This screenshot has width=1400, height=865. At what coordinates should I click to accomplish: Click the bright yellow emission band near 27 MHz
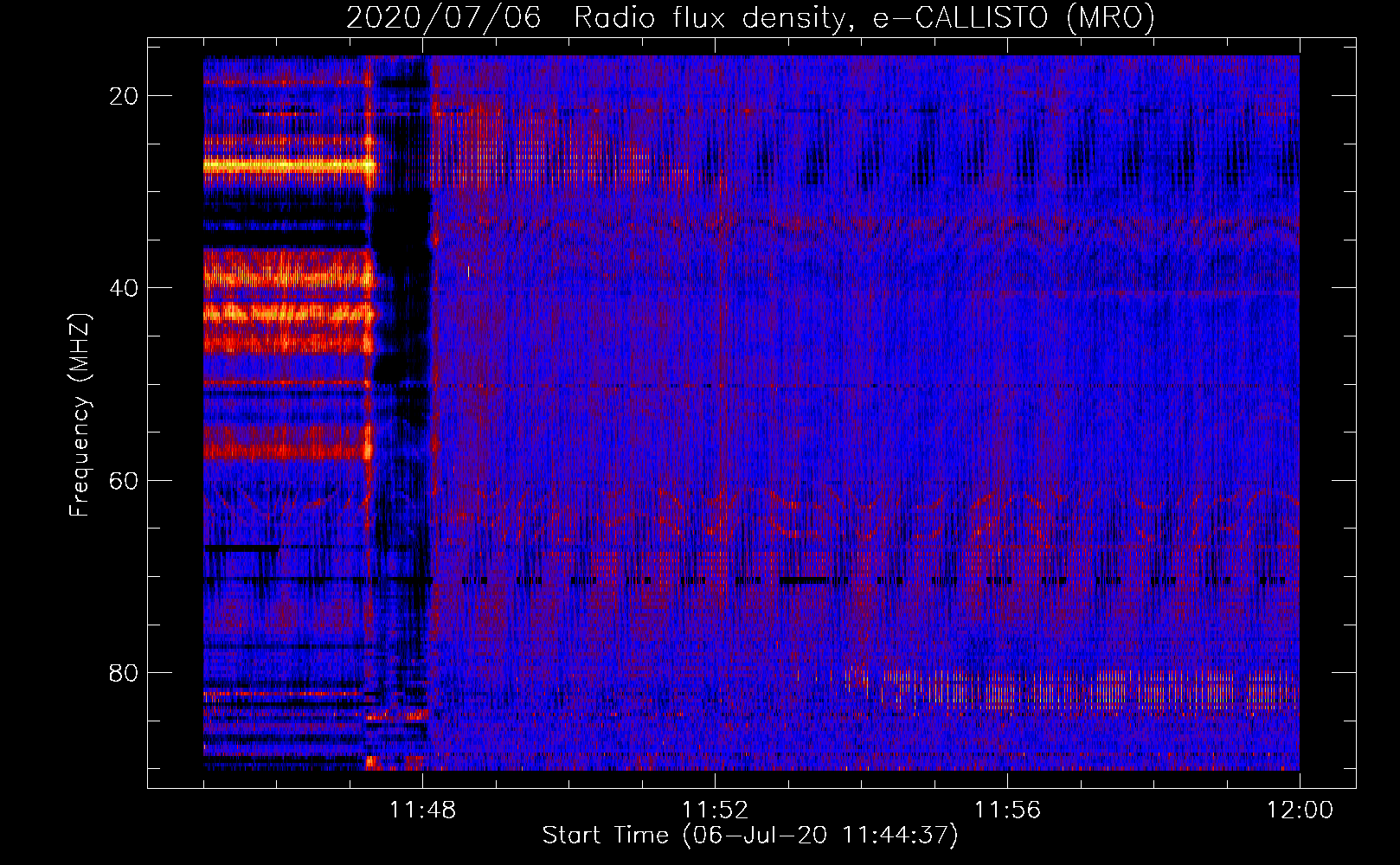point(290,164)
